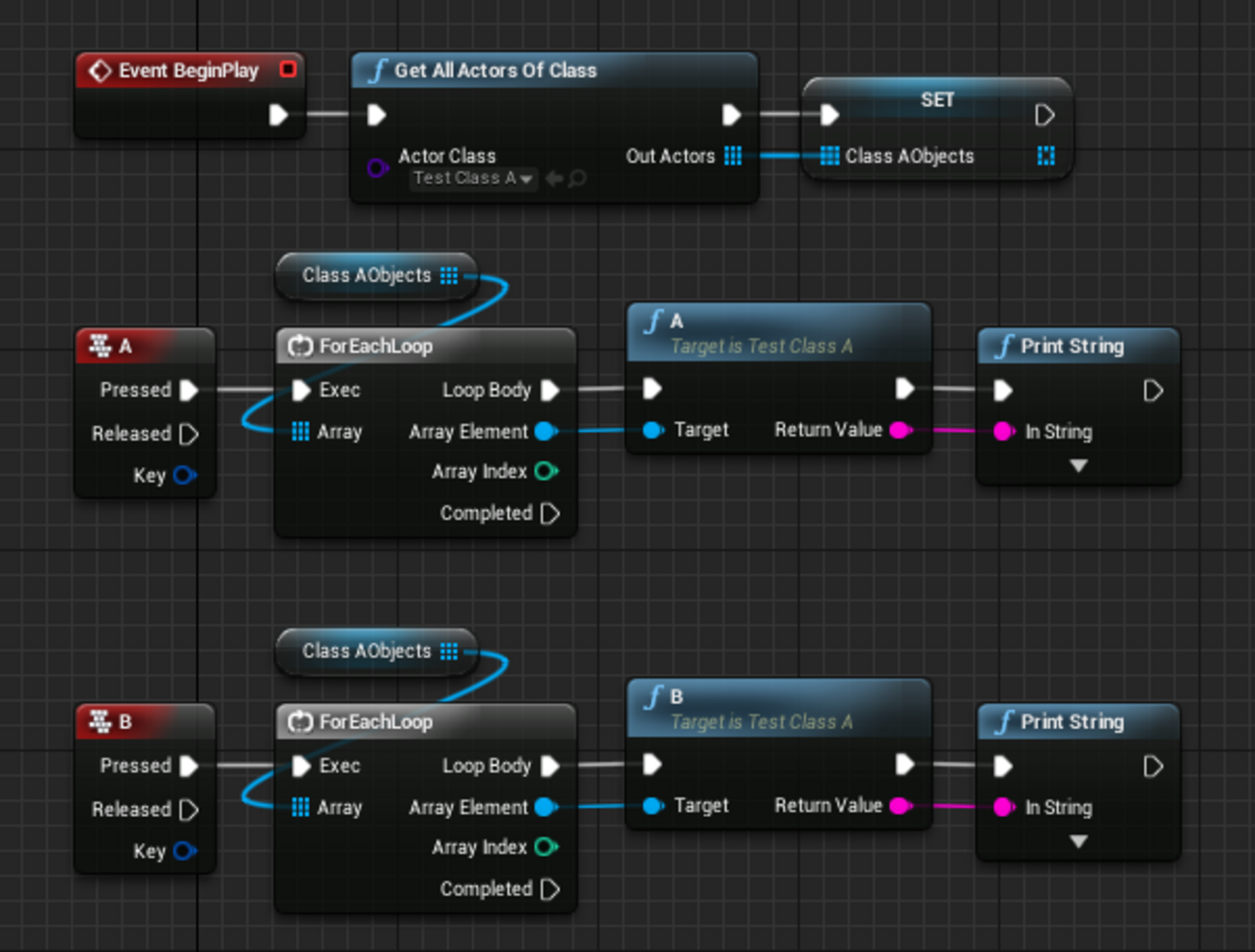The width and height of the screenshot is (1255, 952).
Task: Select Array Index pin of ForEachLoop feeding function A
Action: point(546,471)
